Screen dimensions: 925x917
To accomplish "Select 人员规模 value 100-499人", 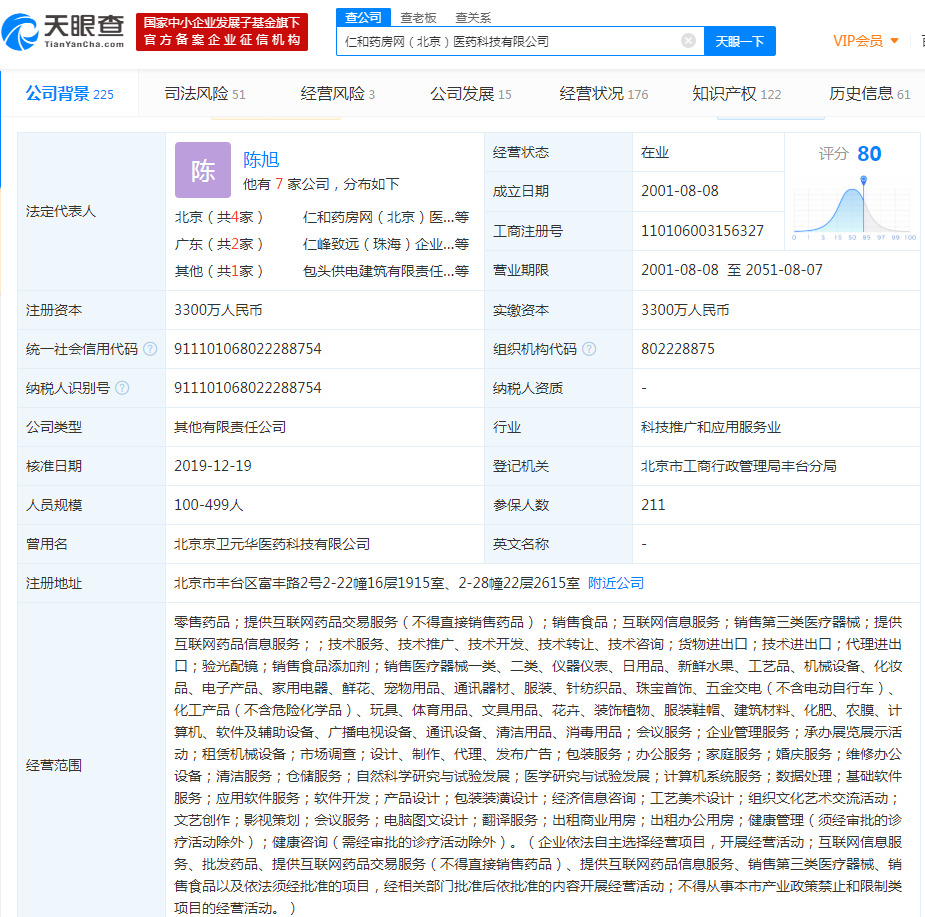I will pyautogui.click(x=208, y=505).
